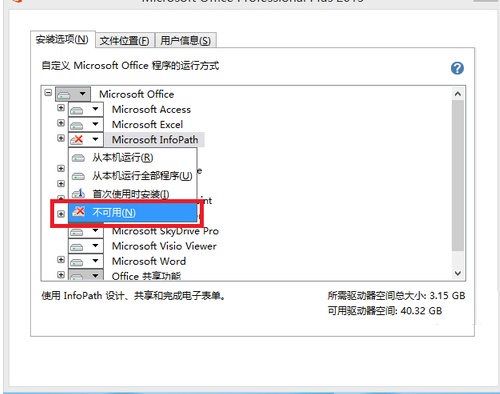This screenshot has width=500, height=394.
Task: Click red X icon beside Microsoft InfoPath
Action: point(77,140)
